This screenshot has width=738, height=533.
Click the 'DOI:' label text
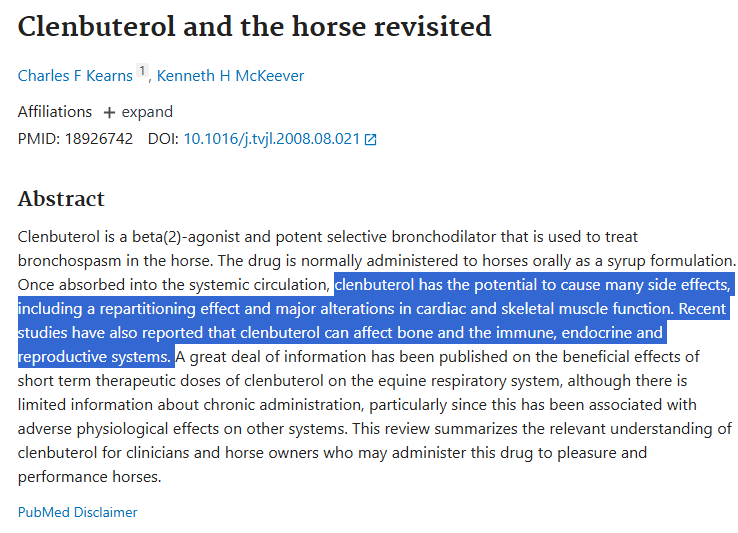(x=163, y=139)
